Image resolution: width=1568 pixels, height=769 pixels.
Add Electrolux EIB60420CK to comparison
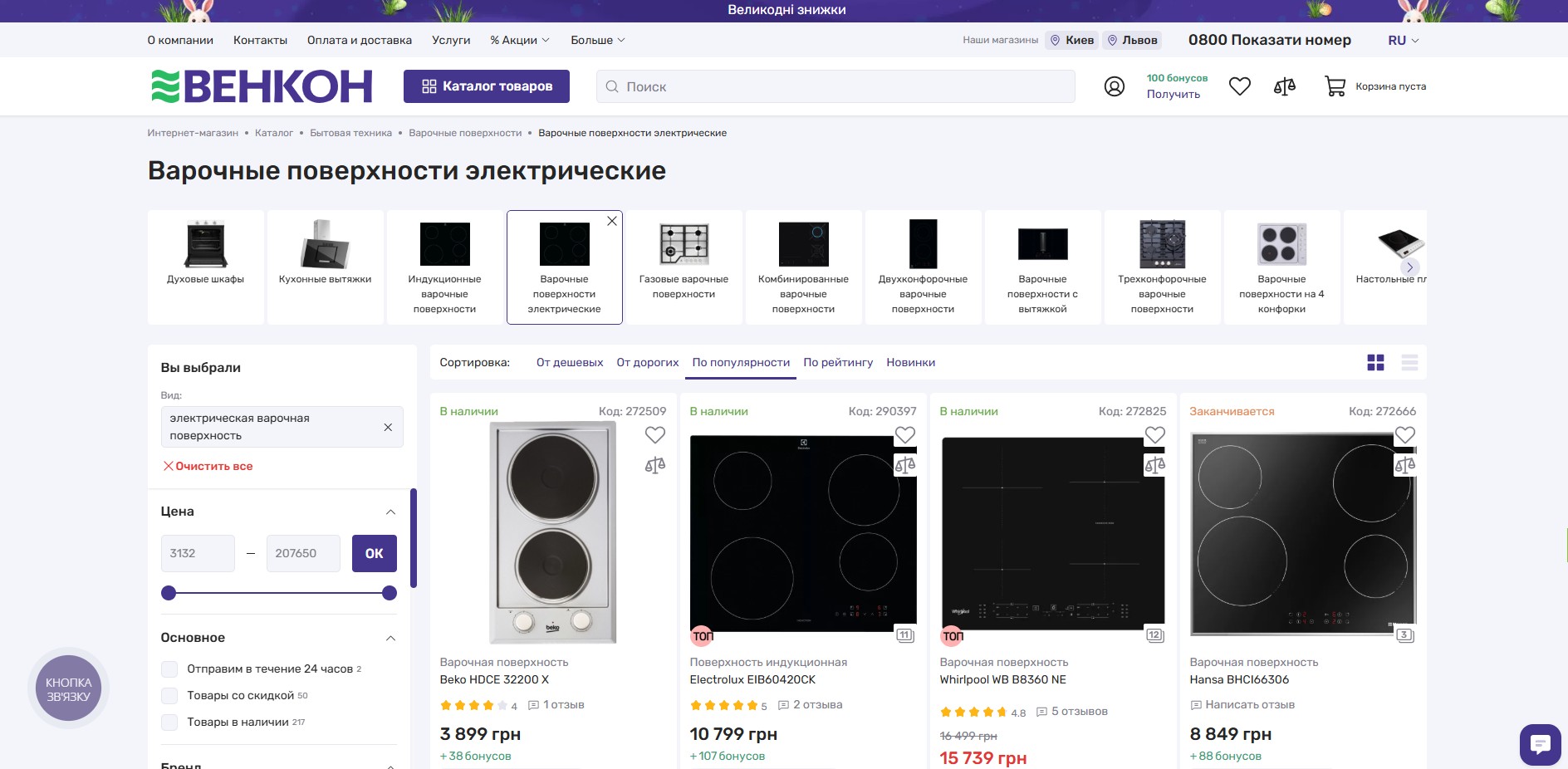click(x=904, y=466)
